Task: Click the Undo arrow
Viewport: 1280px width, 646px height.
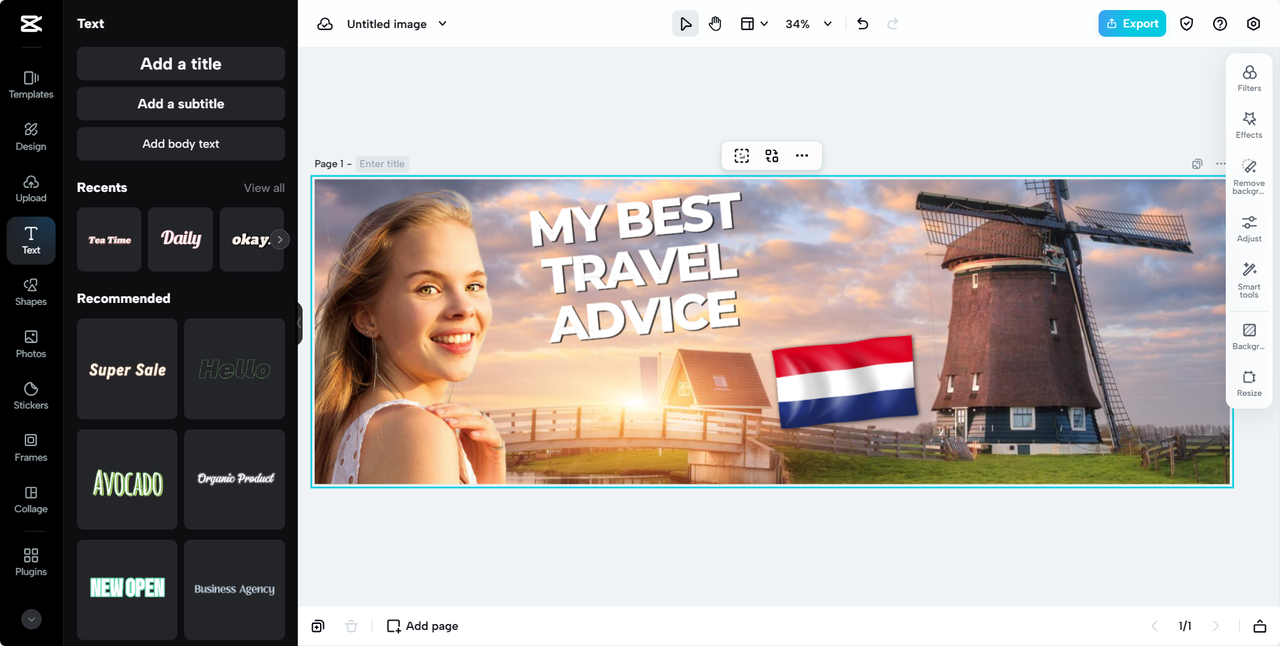Action: click(863, 24)
